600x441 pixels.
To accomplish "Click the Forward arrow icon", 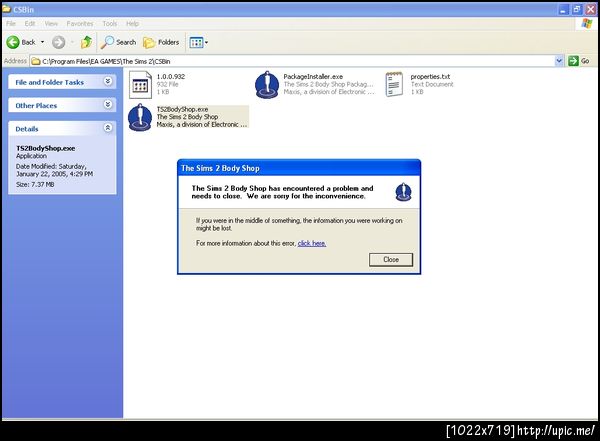I will [59, 42].
